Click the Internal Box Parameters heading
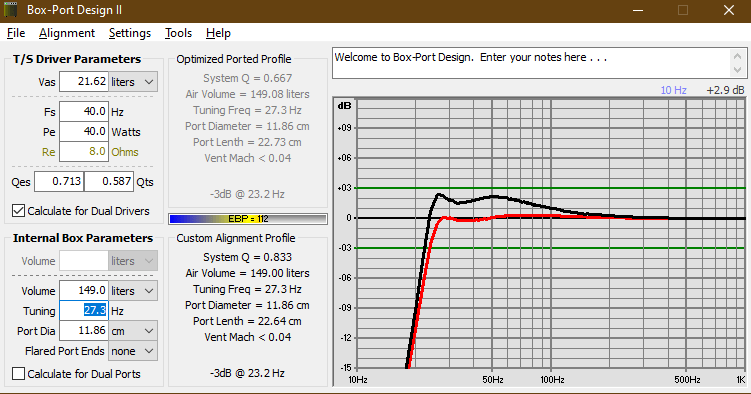751x394 pixels. 83,238
